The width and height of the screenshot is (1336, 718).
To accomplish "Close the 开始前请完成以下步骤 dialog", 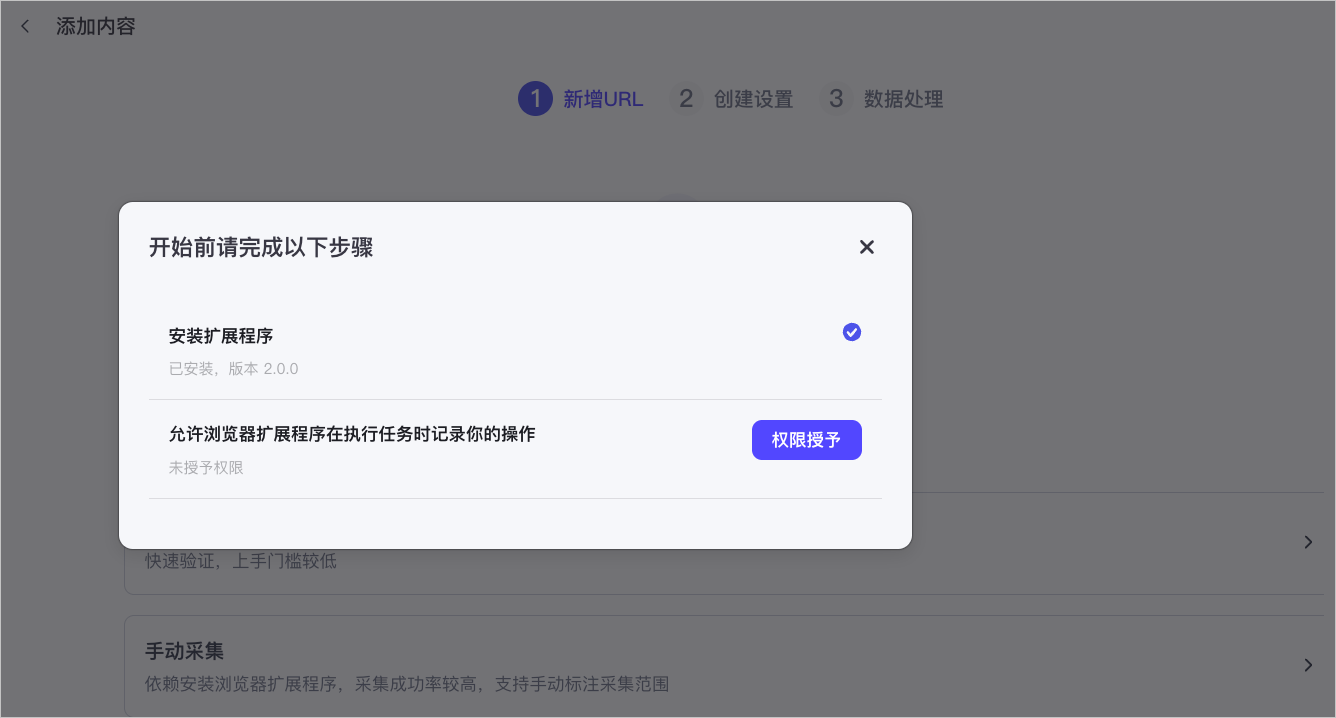I will 867,247.
